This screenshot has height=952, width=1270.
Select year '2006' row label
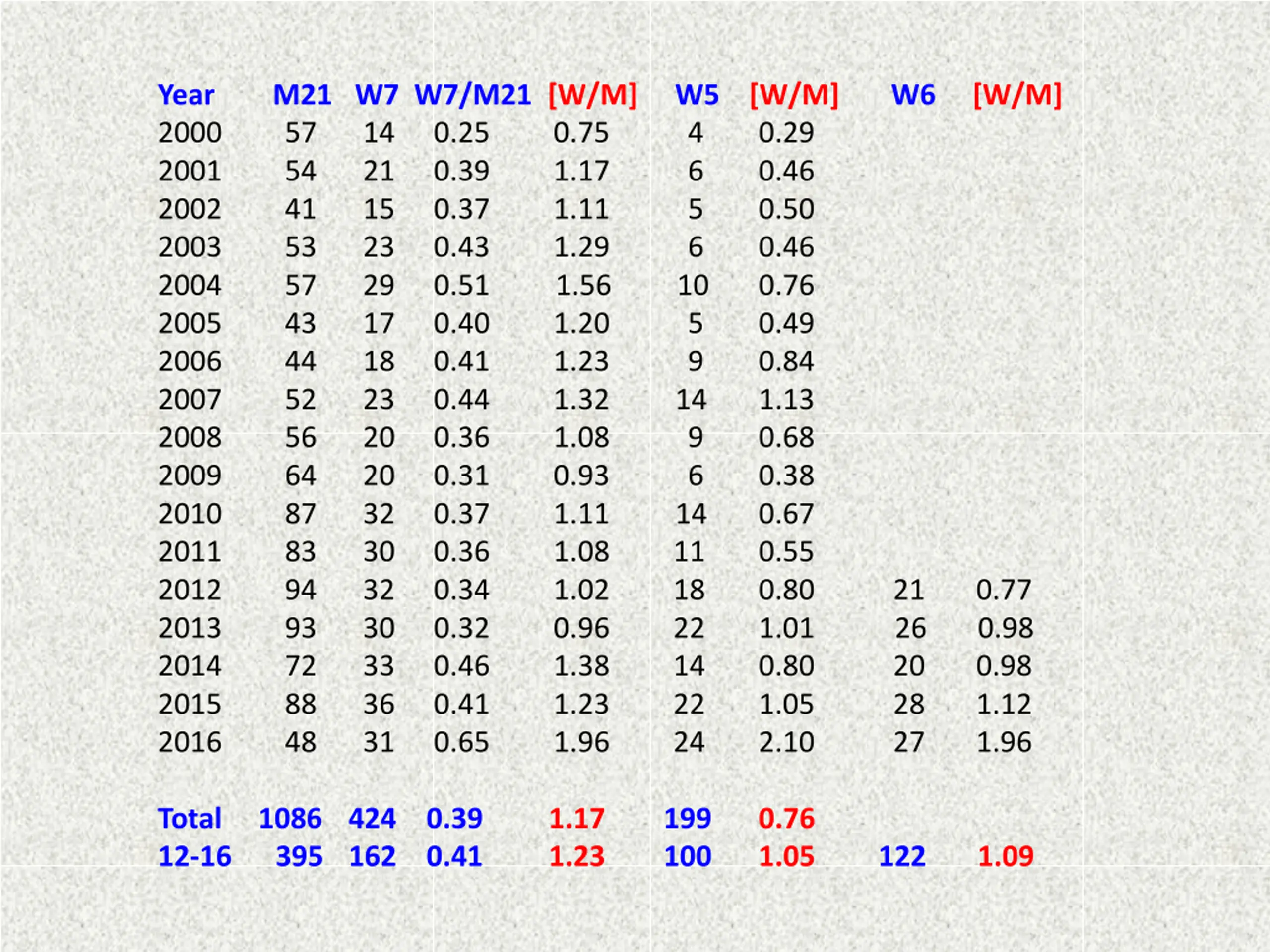(x=190, y=361)
